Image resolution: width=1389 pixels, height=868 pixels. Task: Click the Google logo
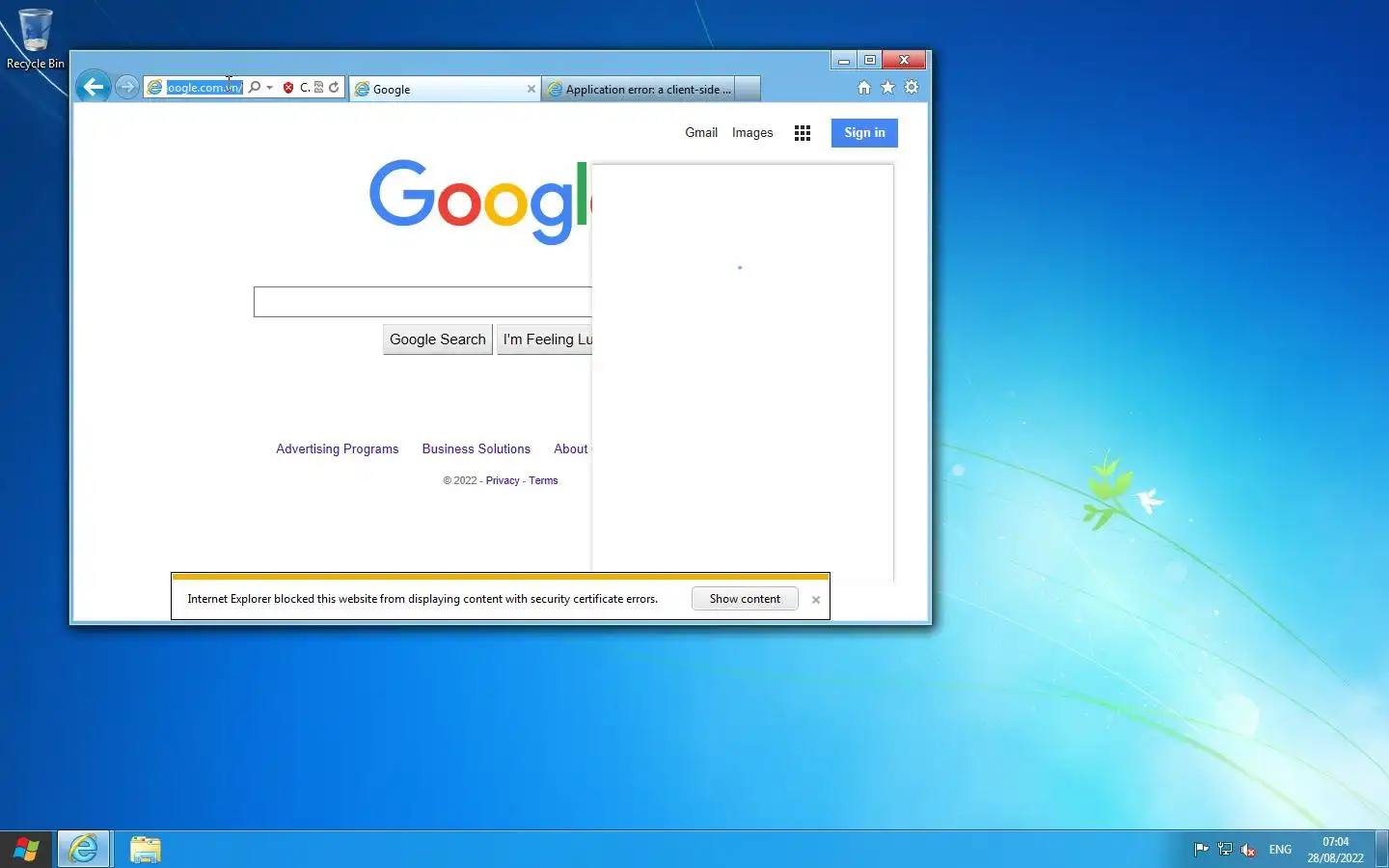click(x=479, y=202)
